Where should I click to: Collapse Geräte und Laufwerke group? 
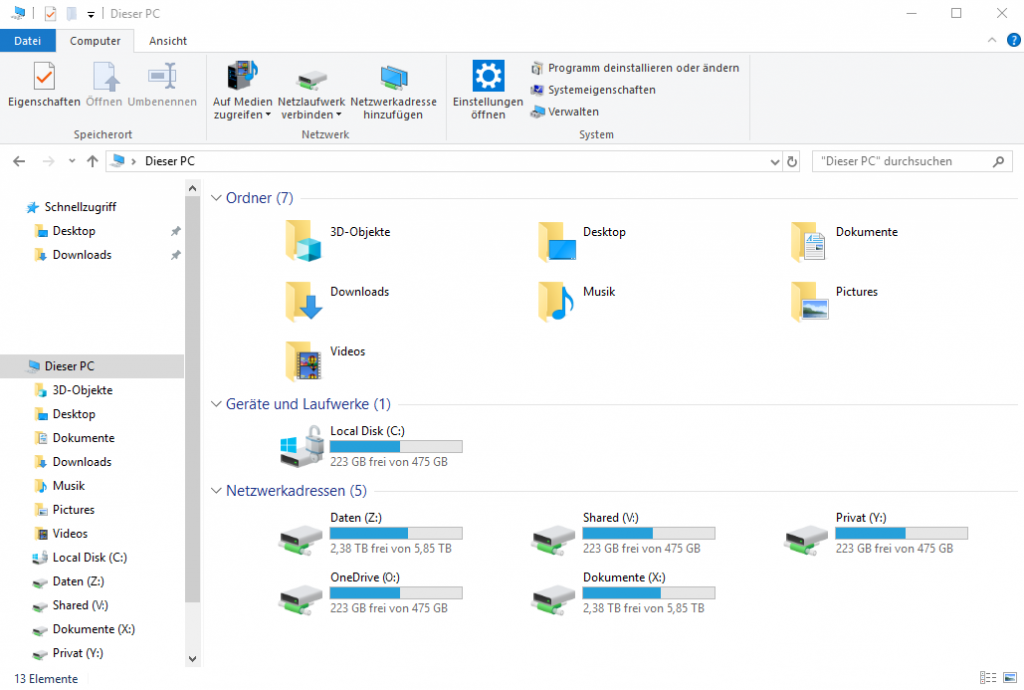coord(216,404)
